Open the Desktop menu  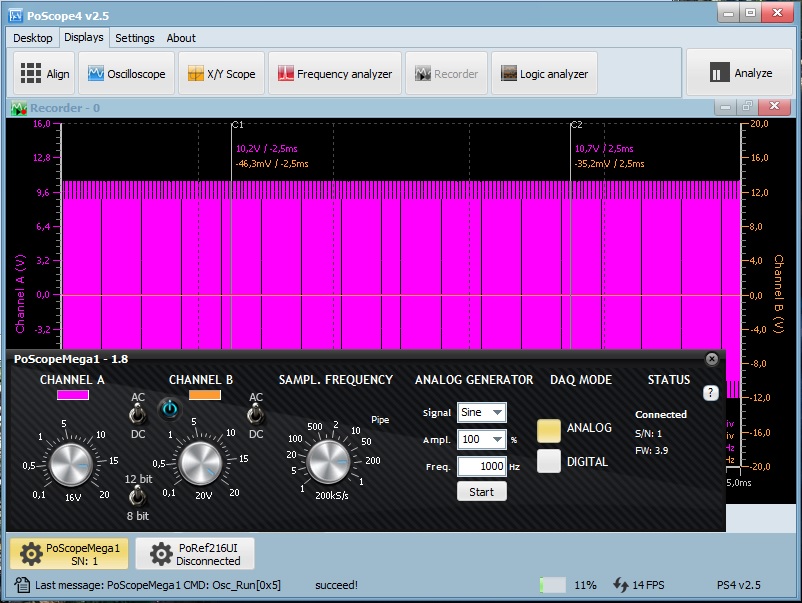click(x=33, y=38)
